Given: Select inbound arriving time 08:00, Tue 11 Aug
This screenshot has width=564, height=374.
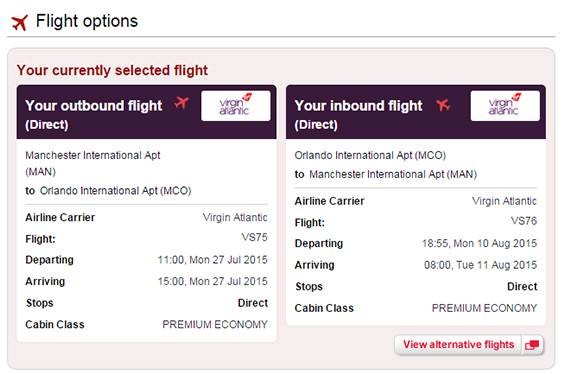Looking at the screenshot, I should (x=481, y=265).
